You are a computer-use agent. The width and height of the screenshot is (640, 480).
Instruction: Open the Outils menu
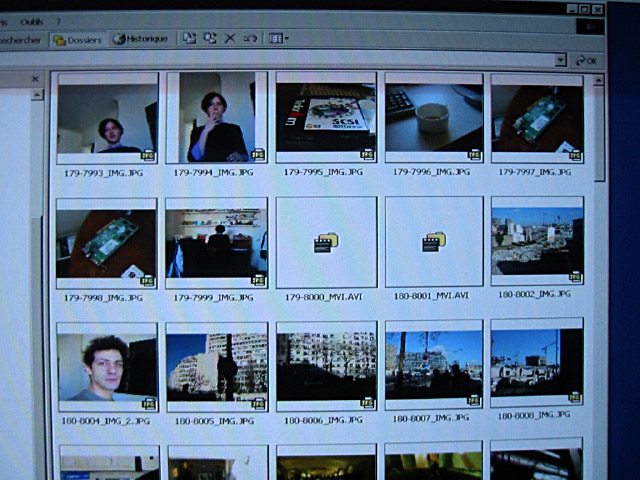click(32, 22)
